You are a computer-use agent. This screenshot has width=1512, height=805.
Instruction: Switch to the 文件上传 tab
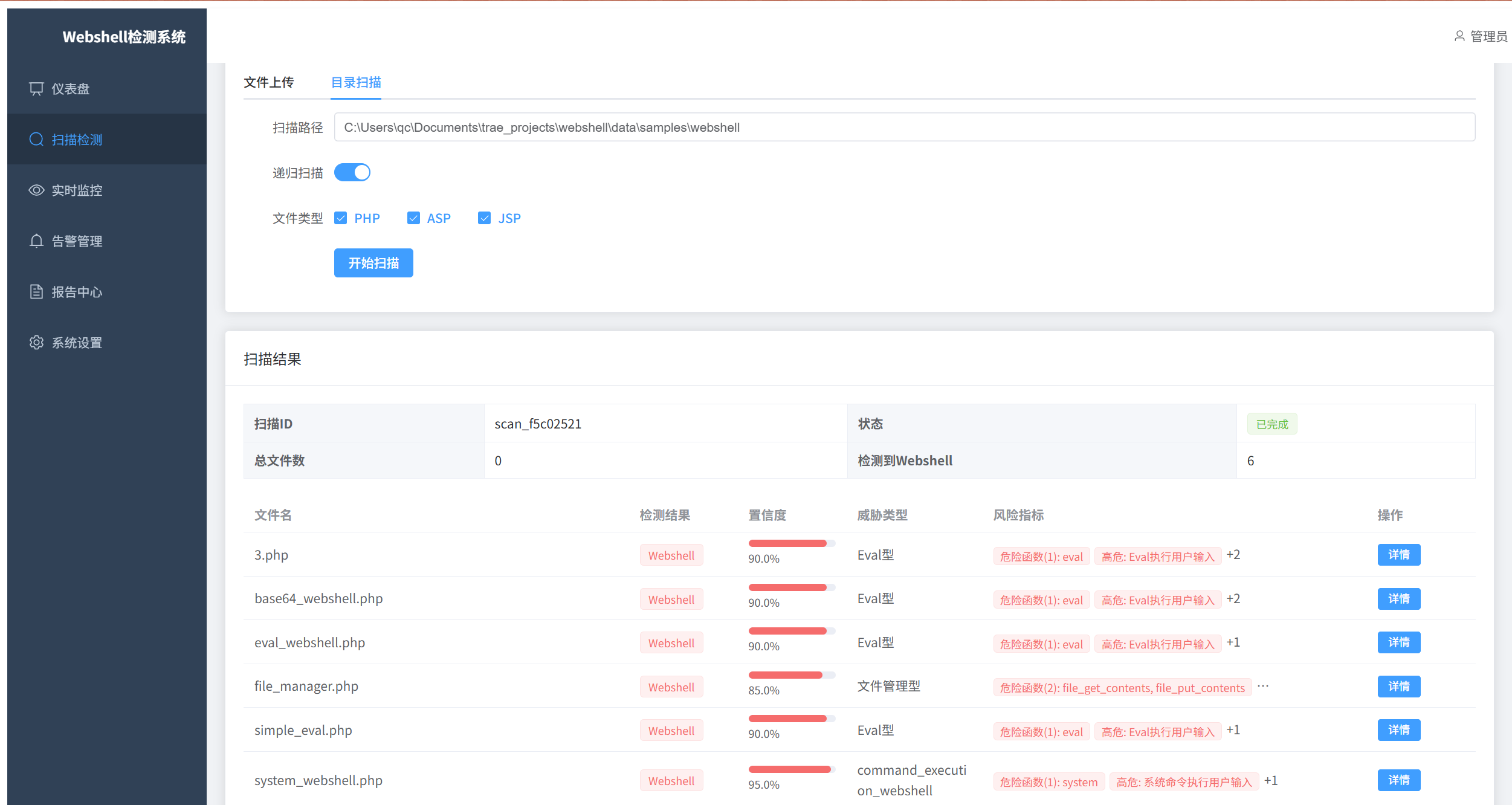269,82
